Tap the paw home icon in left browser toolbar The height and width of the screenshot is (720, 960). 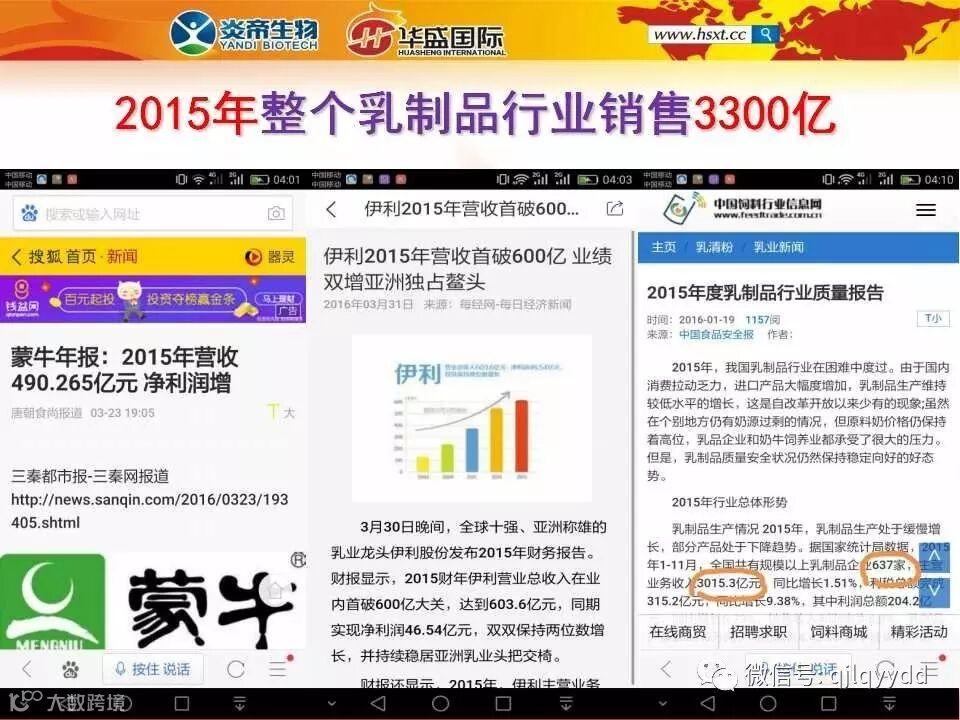pyautogui.click(x=70, y=670)
